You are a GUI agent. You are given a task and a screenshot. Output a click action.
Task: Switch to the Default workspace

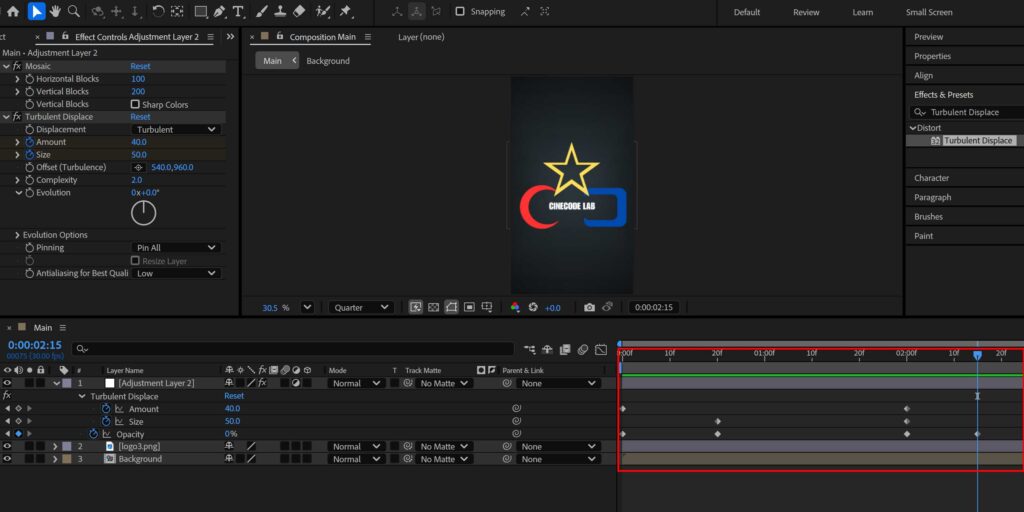tap(746, 12)
